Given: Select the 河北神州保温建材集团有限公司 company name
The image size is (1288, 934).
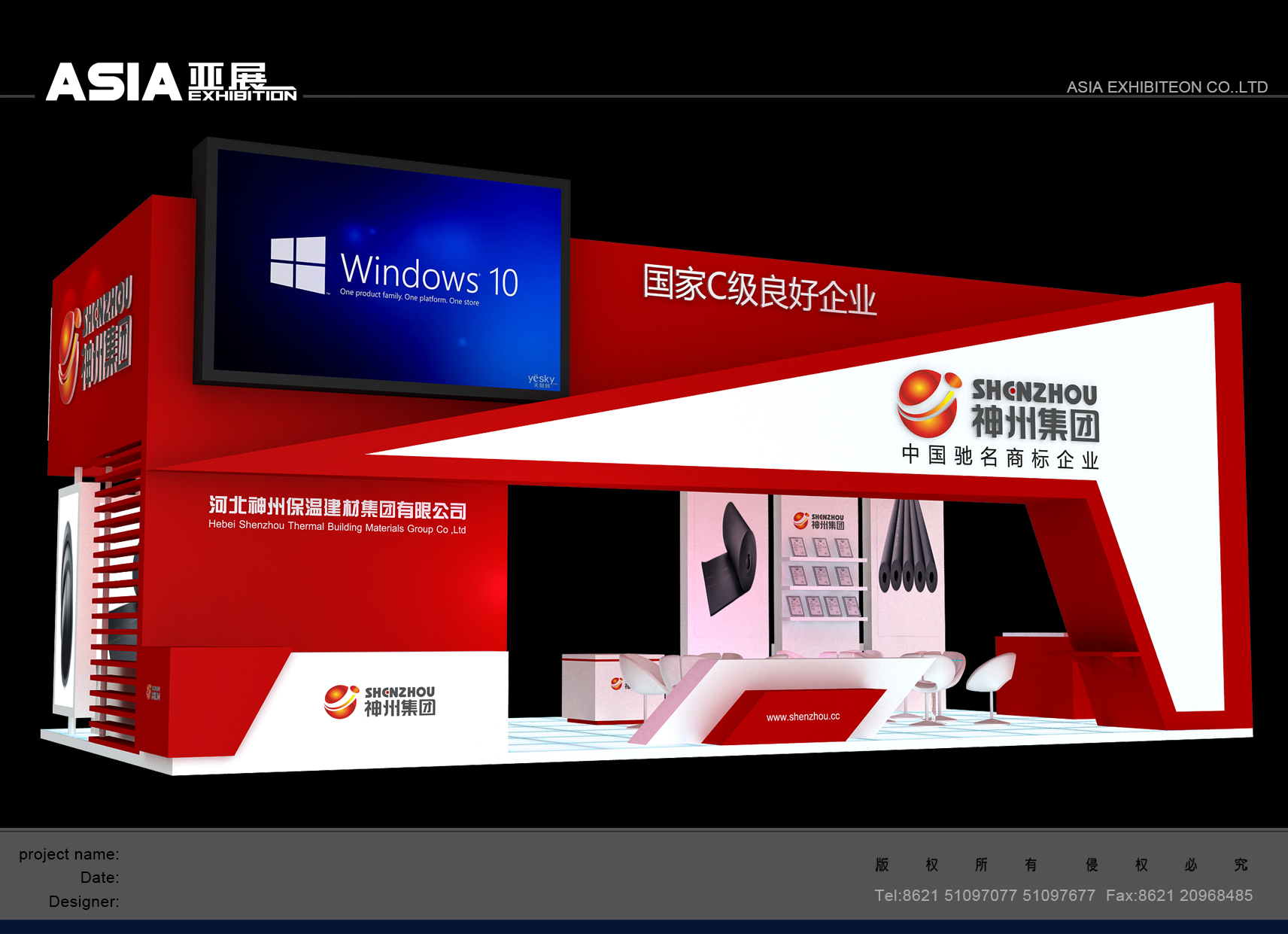Looking at the screenshot, I should pos(337,508).
